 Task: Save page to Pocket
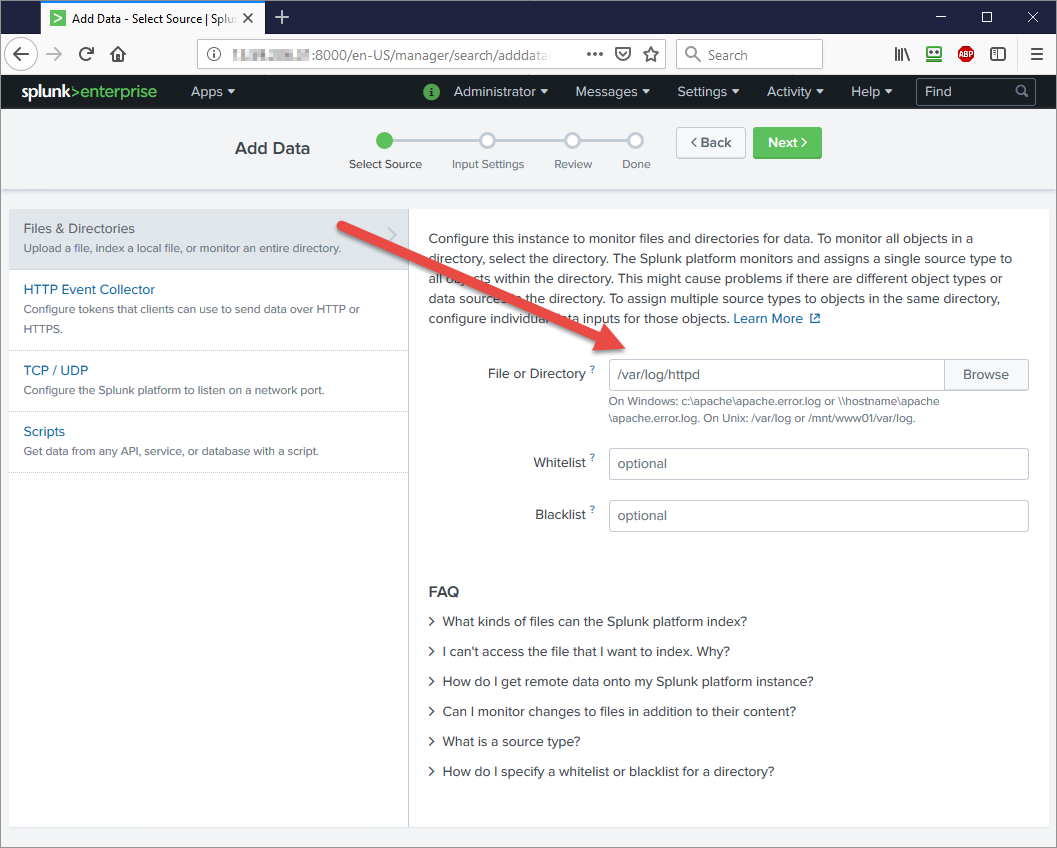coord(623,54)
